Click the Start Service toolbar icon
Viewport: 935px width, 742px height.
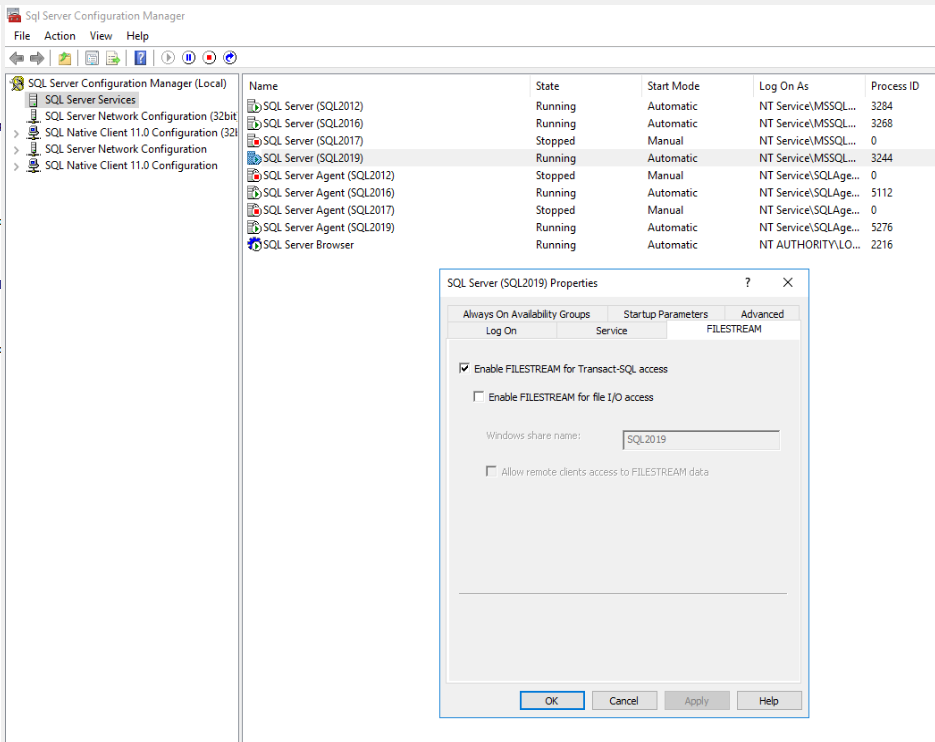tap(168, 58)
